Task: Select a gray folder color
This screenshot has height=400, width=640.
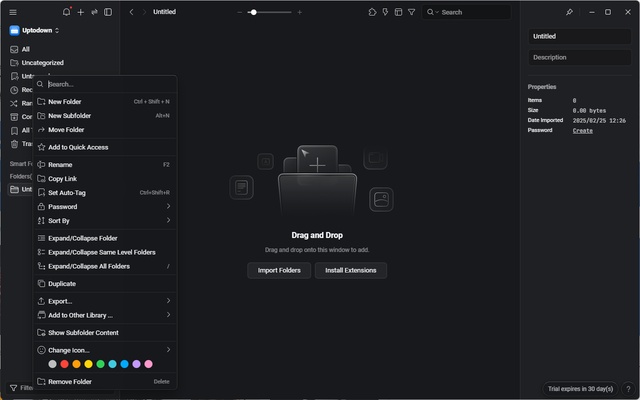Action: [x=52, y=364]
